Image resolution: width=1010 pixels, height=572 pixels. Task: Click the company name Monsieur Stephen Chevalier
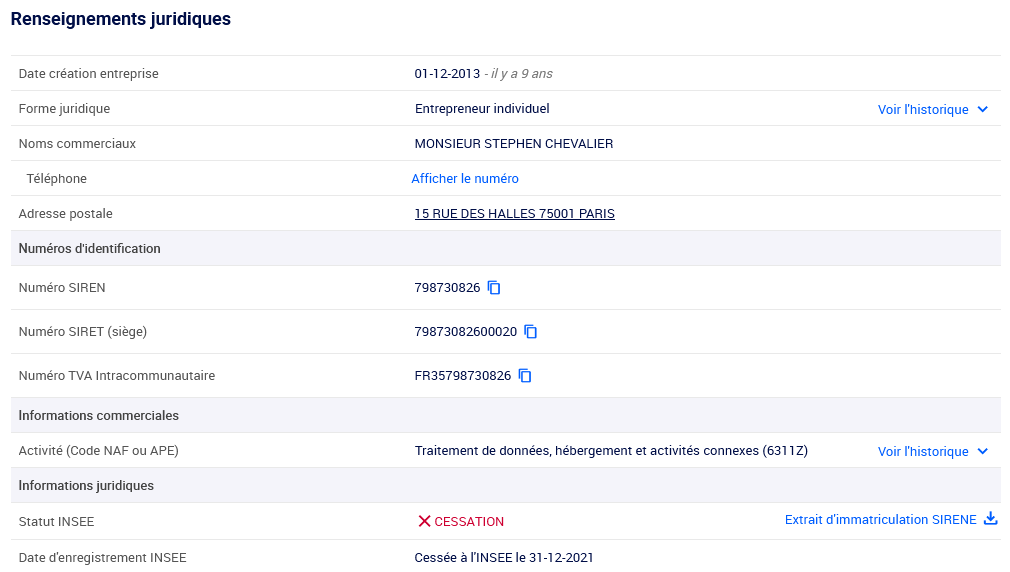coord(513,144)
